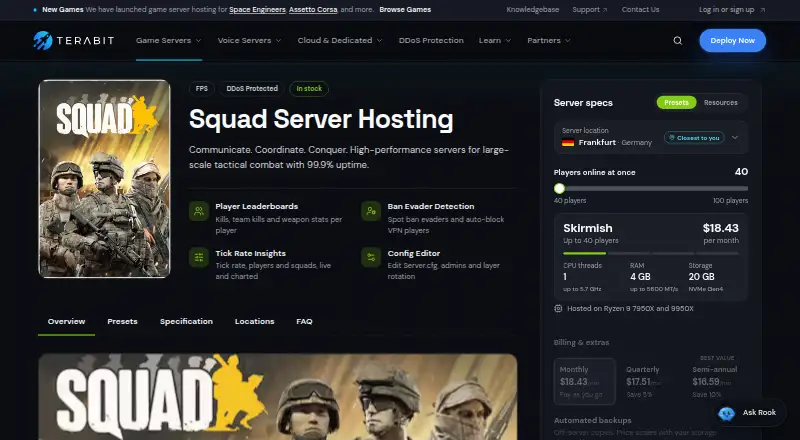Open the Knowledgebase link

coord(533,10)
